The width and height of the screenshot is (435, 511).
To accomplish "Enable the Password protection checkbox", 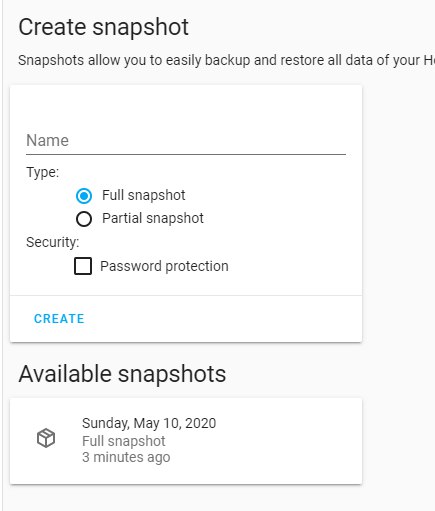I will coord(83,266).
